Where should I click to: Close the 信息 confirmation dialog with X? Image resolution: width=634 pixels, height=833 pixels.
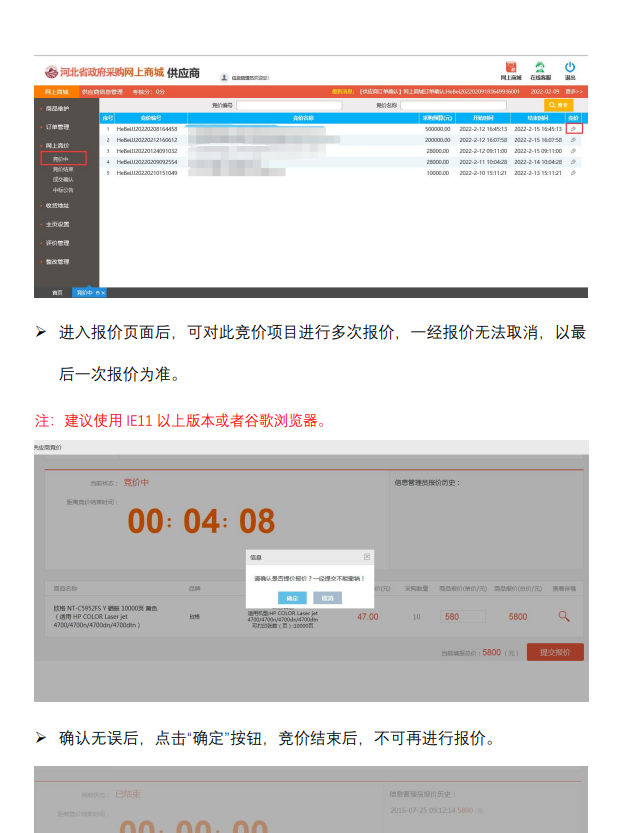click(367, 556)
